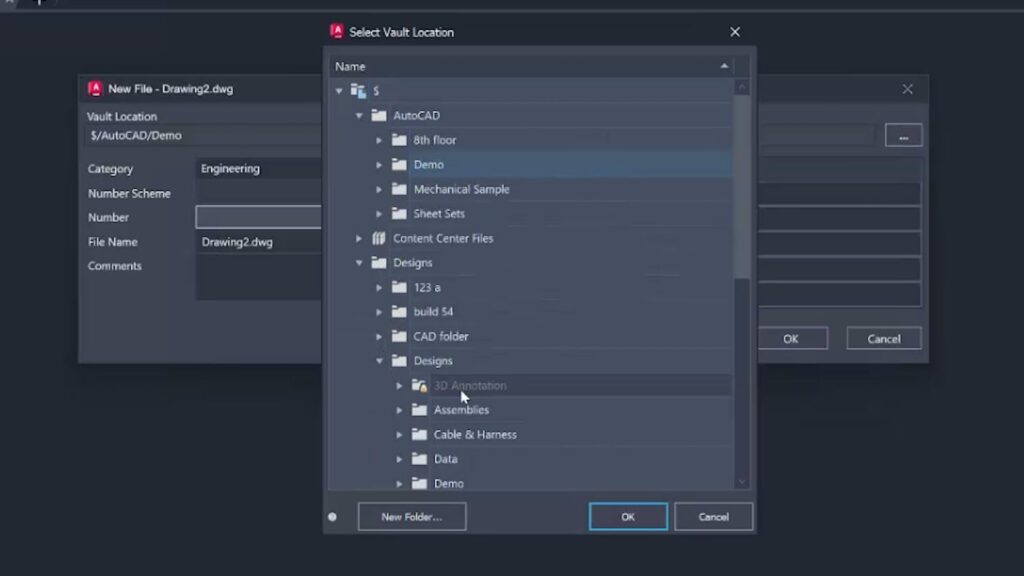1024x576 pixels.
Task: Click the folder tree vertical scrollbar thumb
Action: click(x=741, y=187)
